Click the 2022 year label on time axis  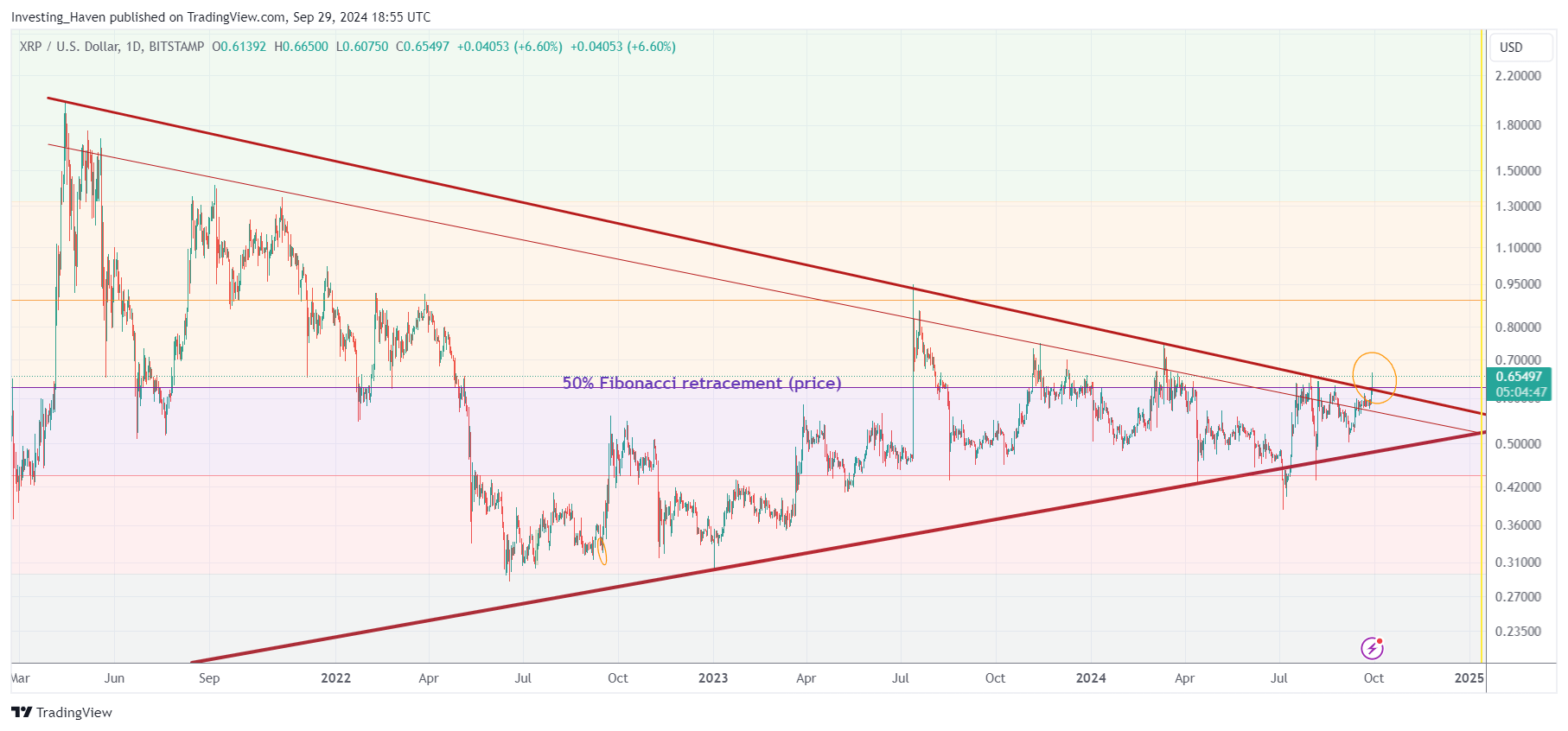335,678
